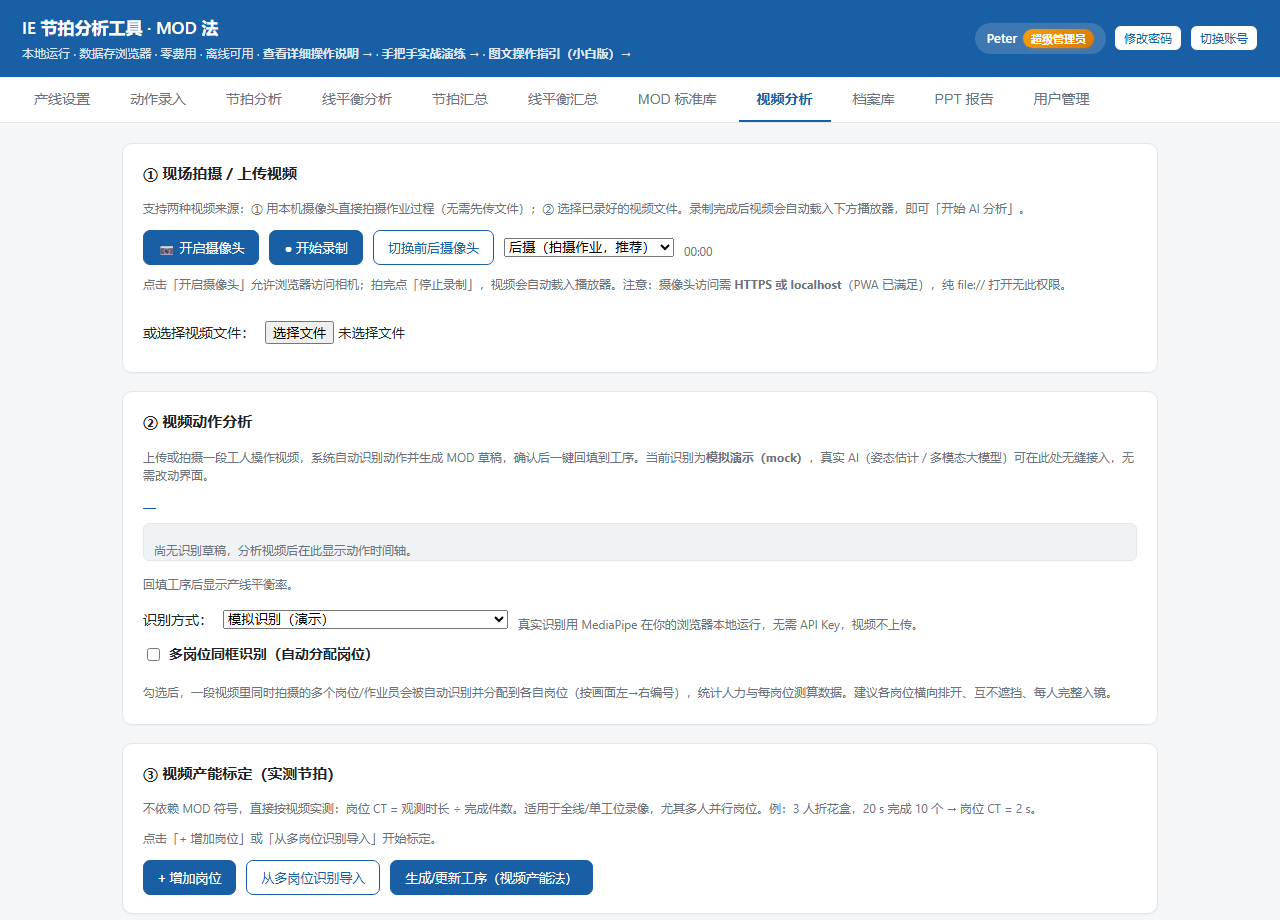Click the IE 节拍分析工具 · MOD 法 title
This screenshot has width=1280, height=920.
tap(120, 28)
